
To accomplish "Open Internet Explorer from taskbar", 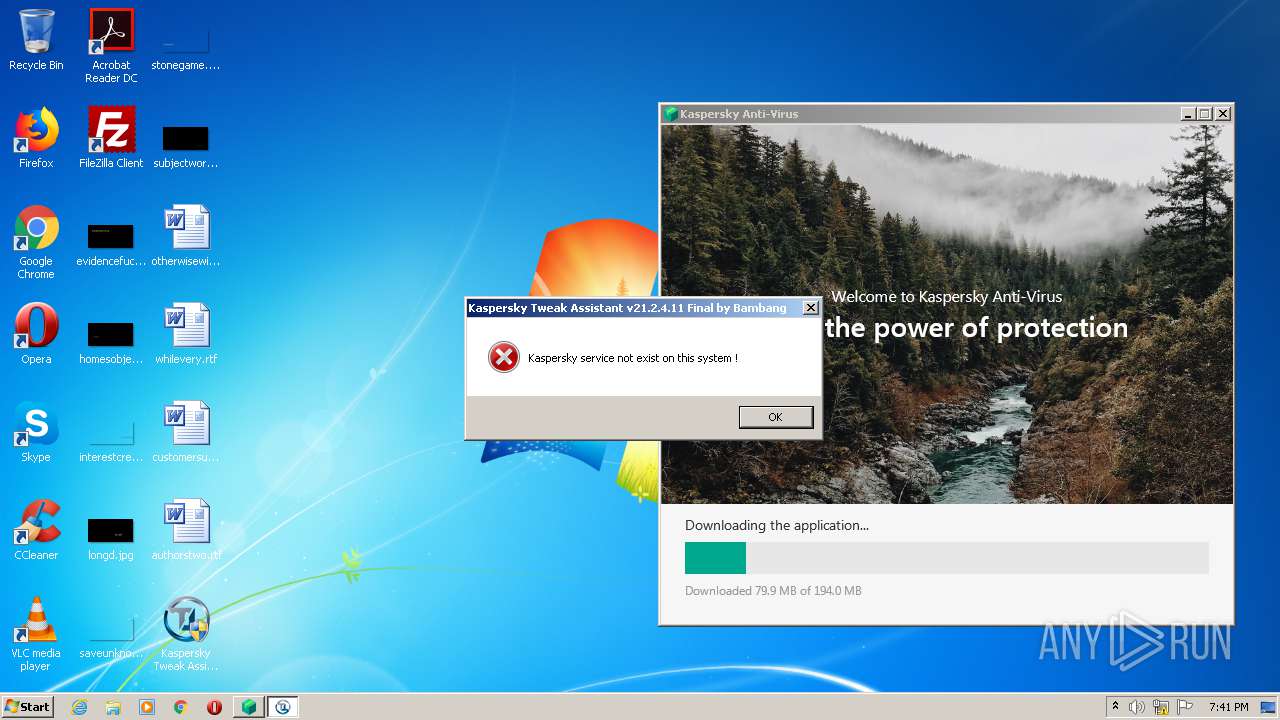I will tap(79, 707).
